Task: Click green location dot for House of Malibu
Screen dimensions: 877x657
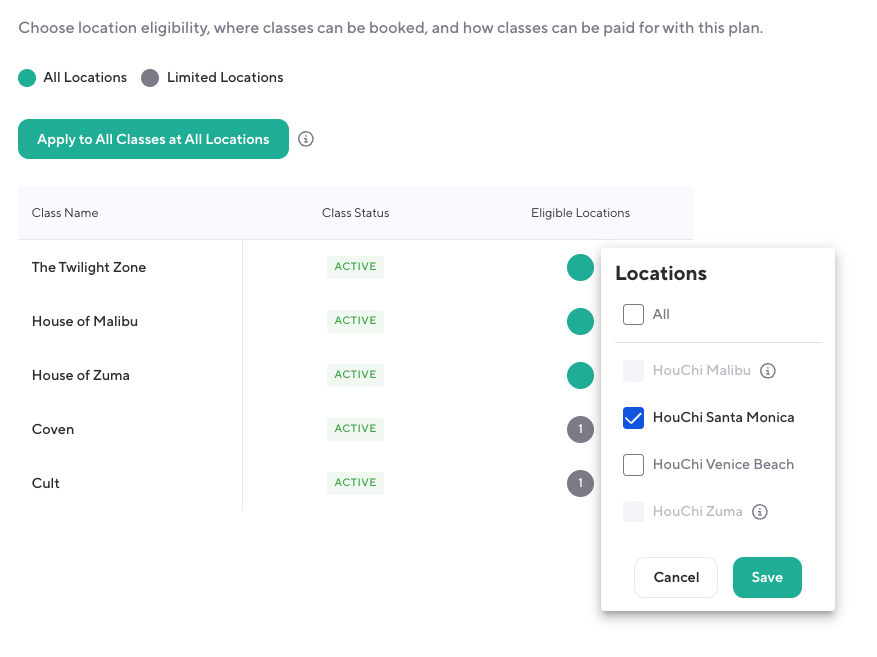Action: pyautogui.click(x=580, y=322)
